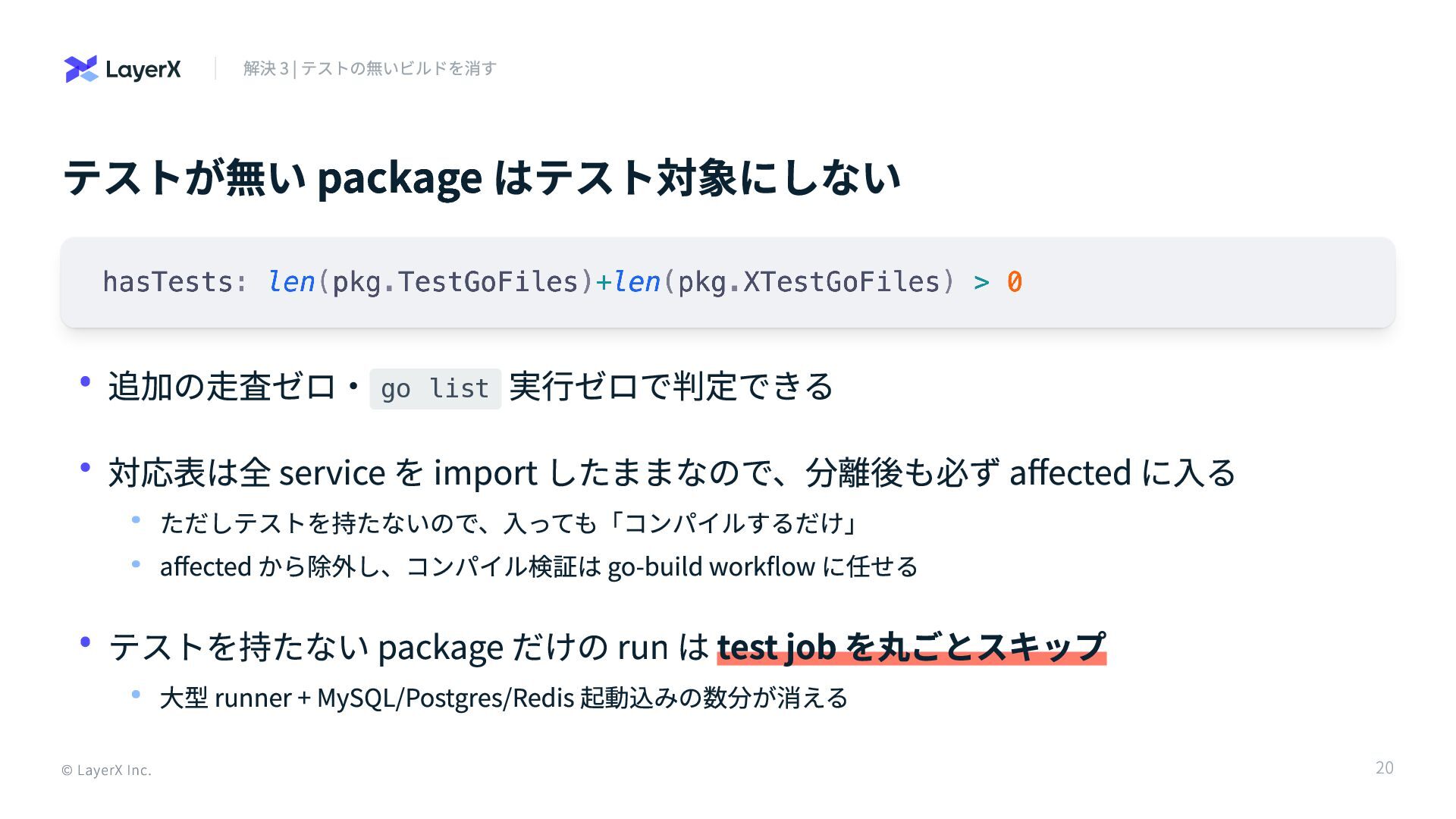Click the highlighted text test job を丸ごとスキップ
Viewport: 1456px width, 819px height.
coord(912,647)
